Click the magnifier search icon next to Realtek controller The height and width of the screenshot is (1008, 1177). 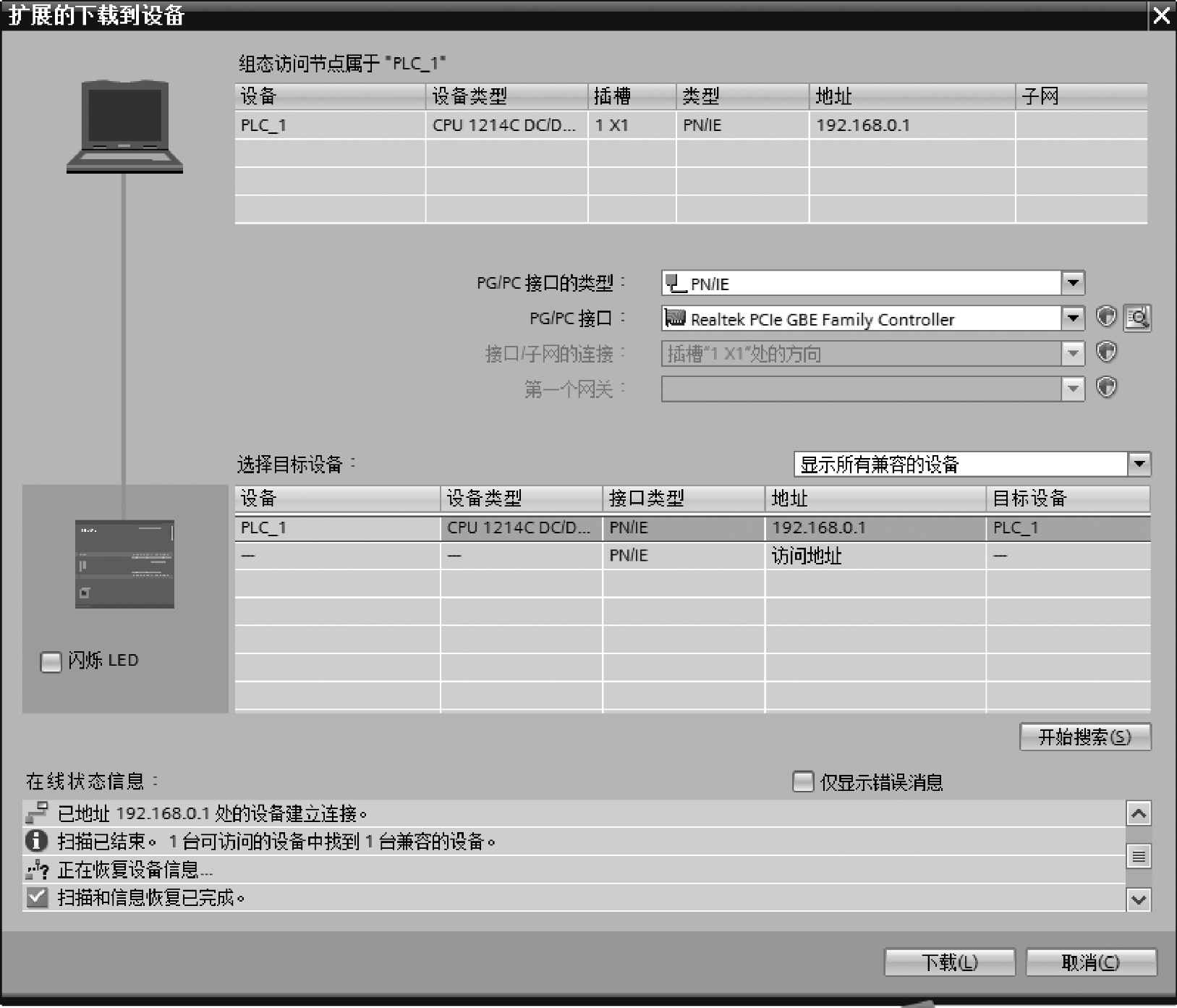point(1137,318)
